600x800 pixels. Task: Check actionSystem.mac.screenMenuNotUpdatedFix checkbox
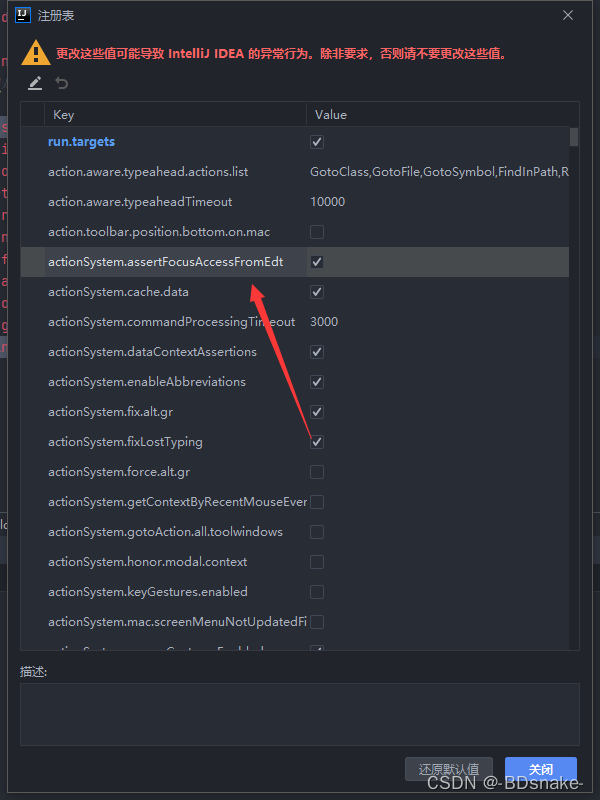317,622
